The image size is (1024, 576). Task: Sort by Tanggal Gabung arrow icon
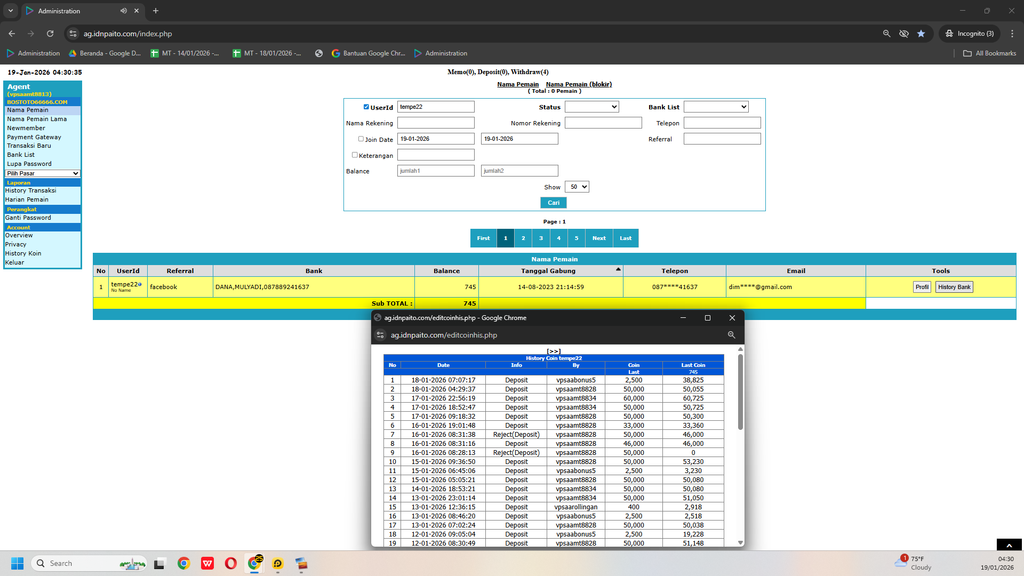618,269
